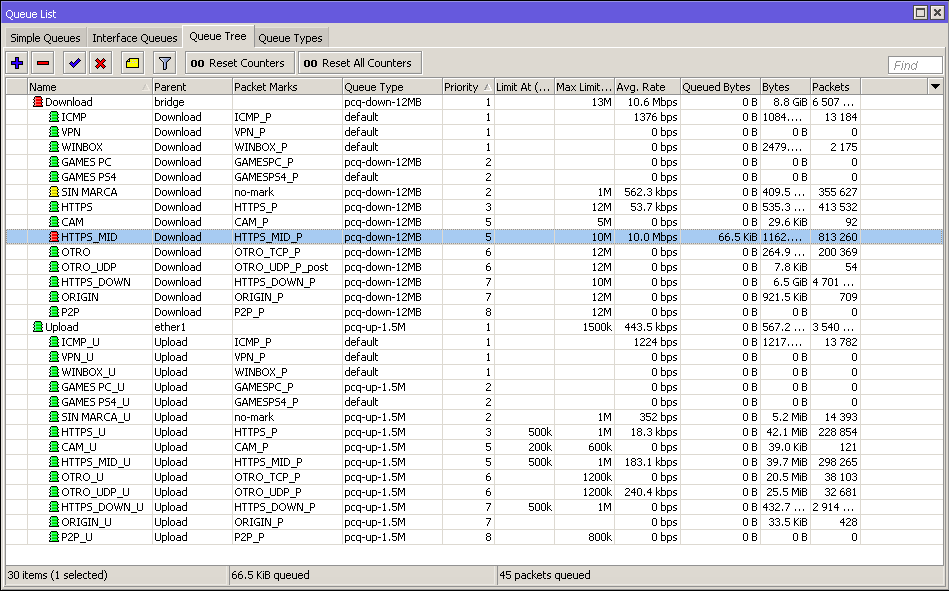
Task: Click the Find search field
Action: tap(914, 65)
